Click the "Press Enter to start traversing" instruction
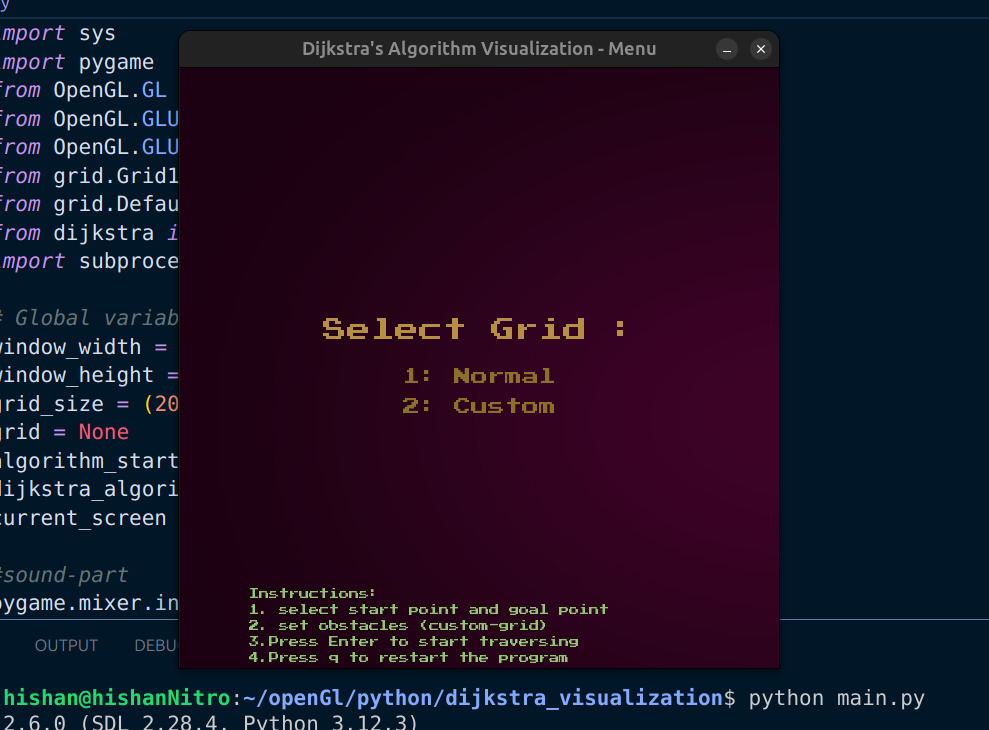 coord(414,641)
